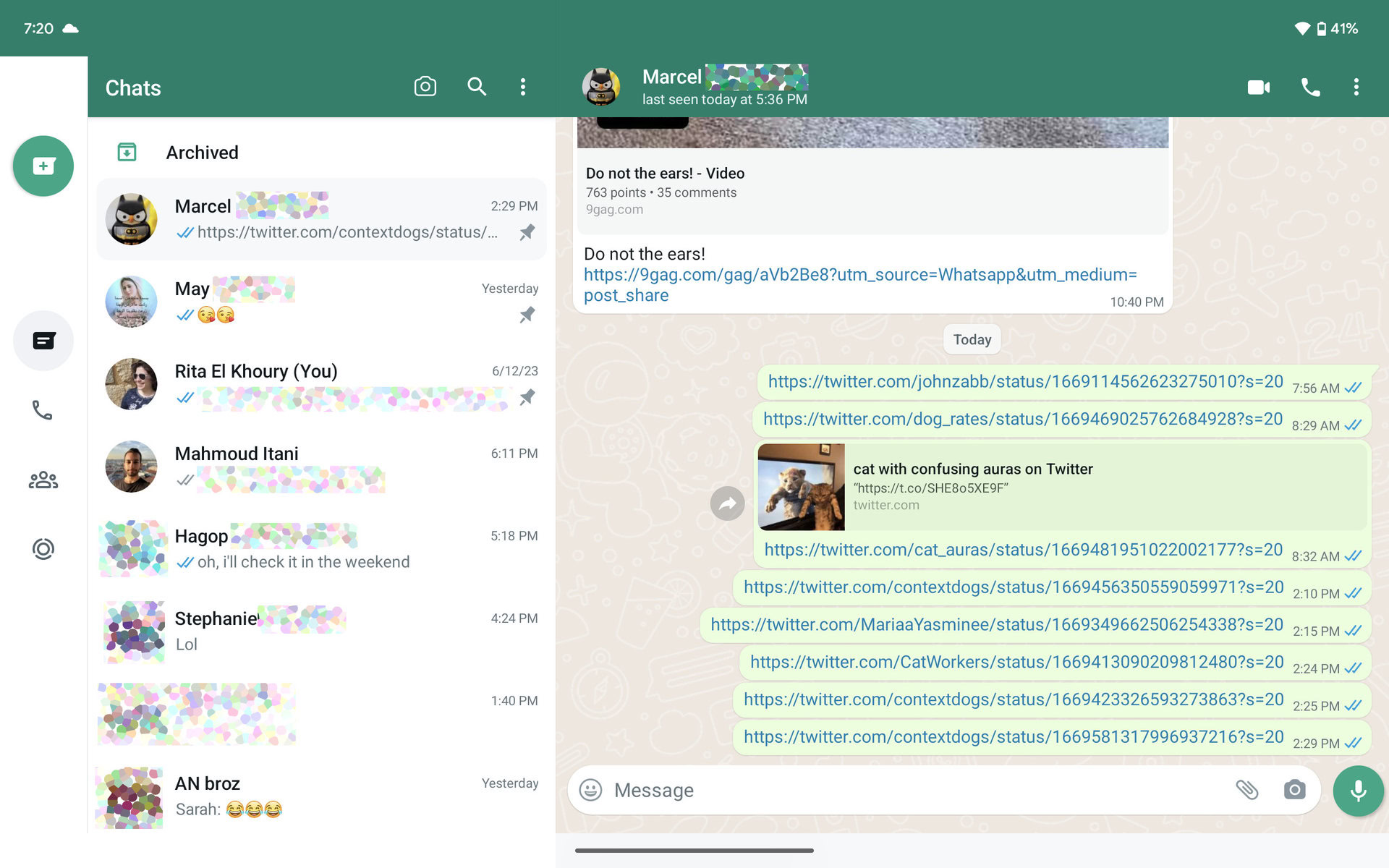Start a video call with Marcel
The width and height of the screenshot is (1389, 868).
coord(1259,87)
